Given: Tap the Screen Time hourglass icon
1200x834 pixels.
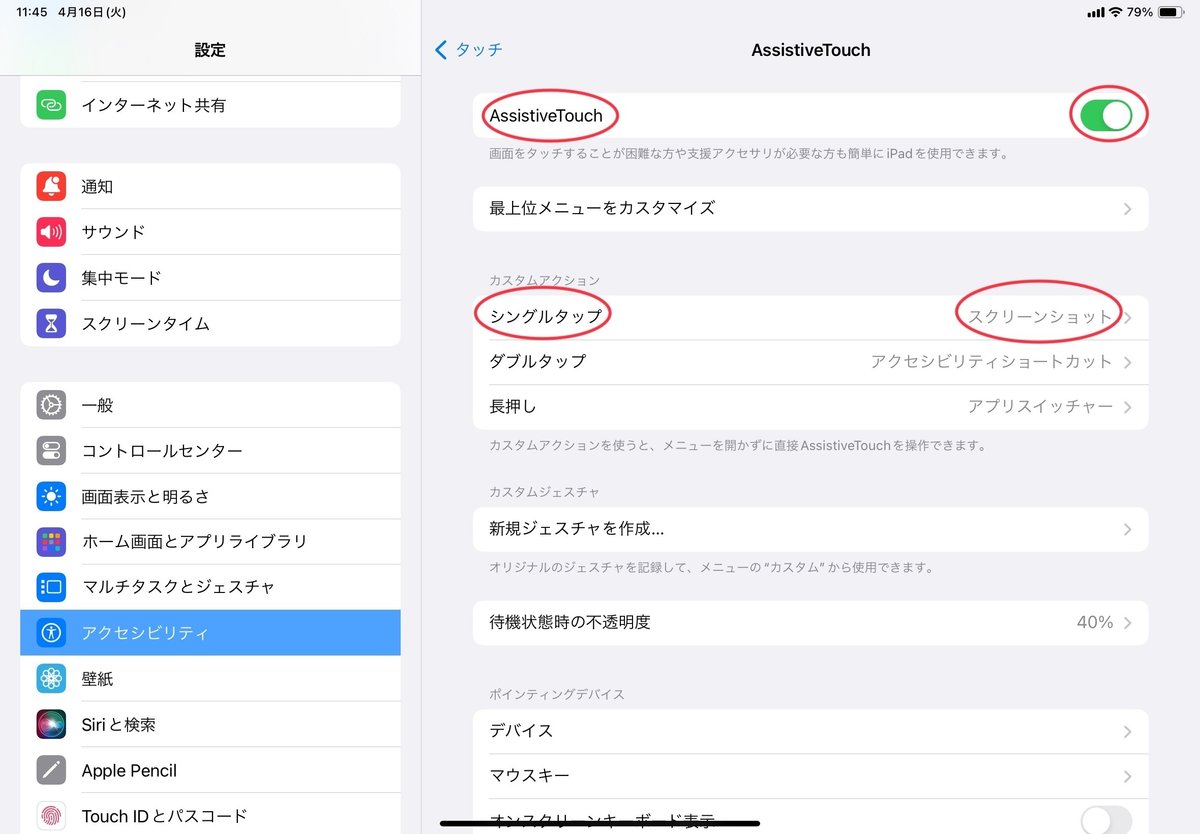Looking at the screenshot, I should (x=51, y=323).
